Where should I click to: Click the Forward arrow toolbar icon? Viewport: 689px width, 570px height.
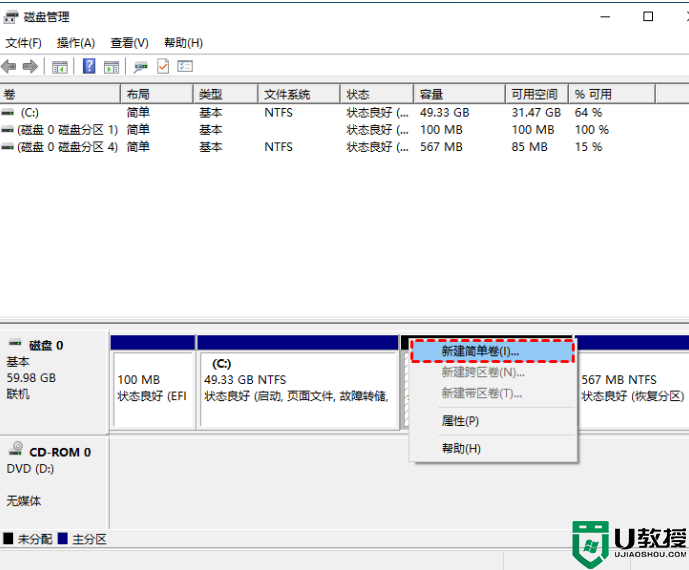30,67
